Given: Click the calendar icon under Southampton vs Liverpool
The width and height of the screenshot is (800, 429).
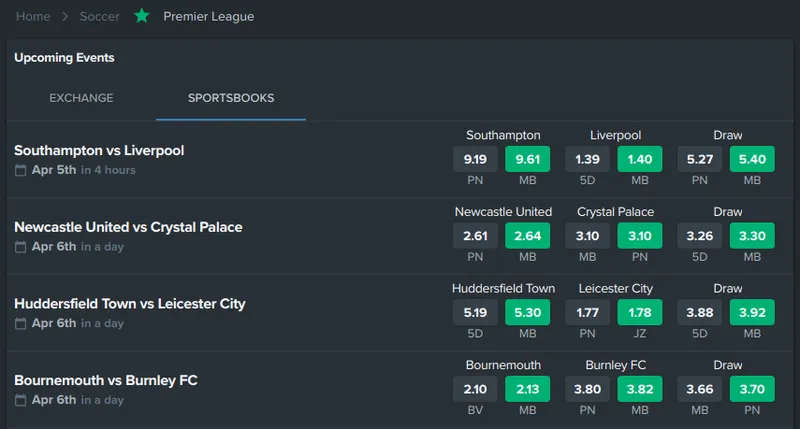Looking at the screenshot, I should (20, 170).
